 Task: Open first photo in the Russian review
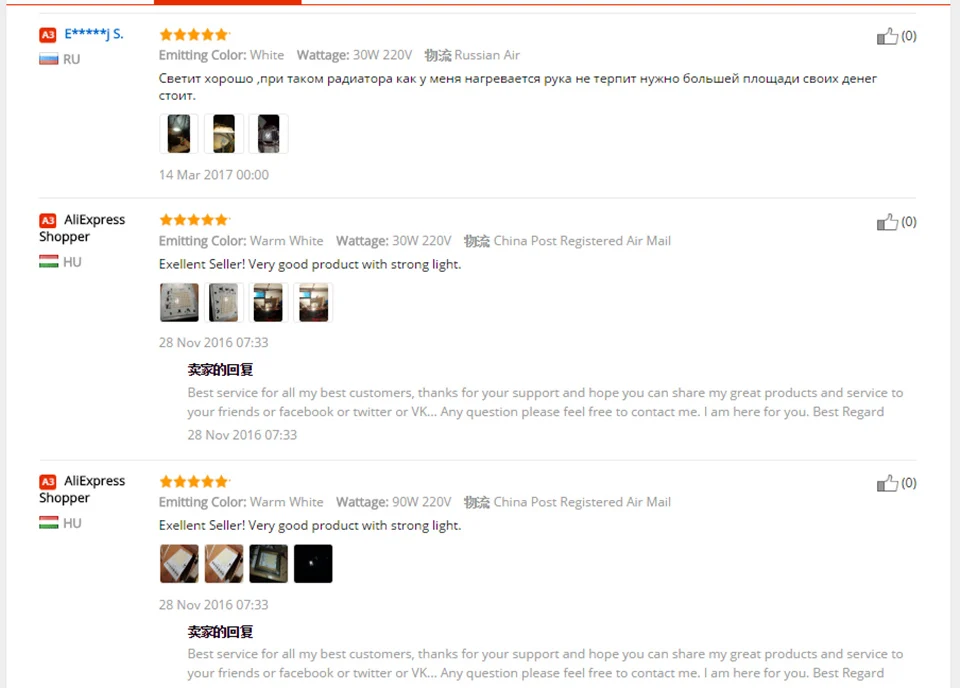pyautogui.click(x=179, y=133)
